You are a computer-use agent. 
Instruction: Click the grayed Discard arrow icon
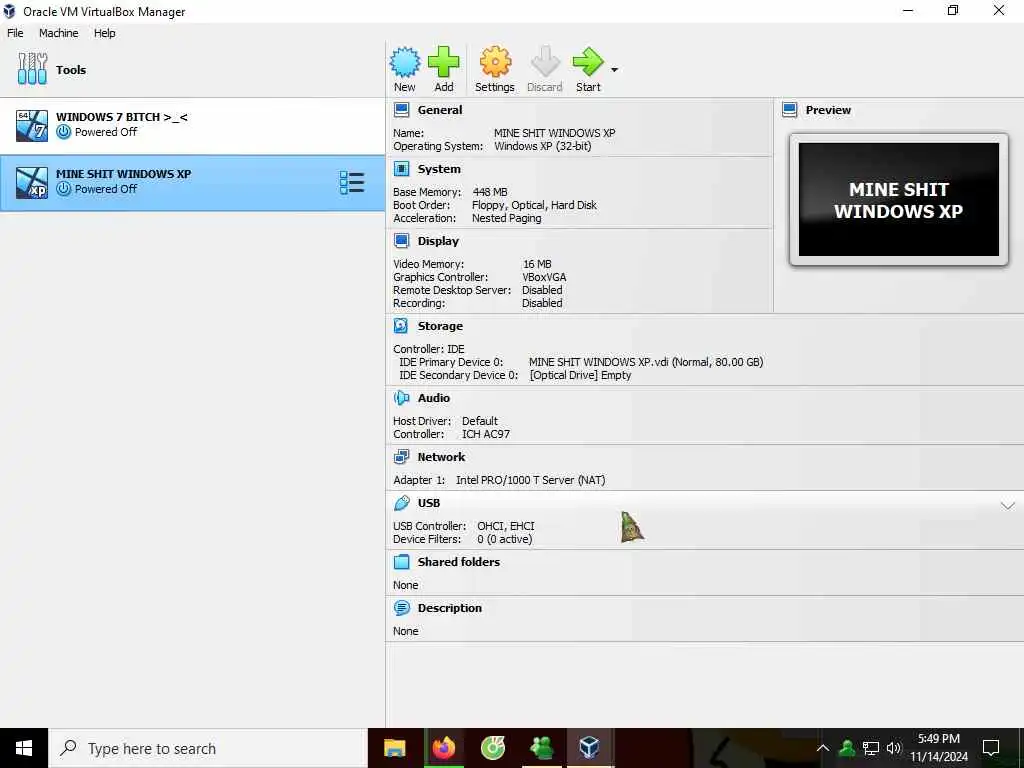point(545,63)
